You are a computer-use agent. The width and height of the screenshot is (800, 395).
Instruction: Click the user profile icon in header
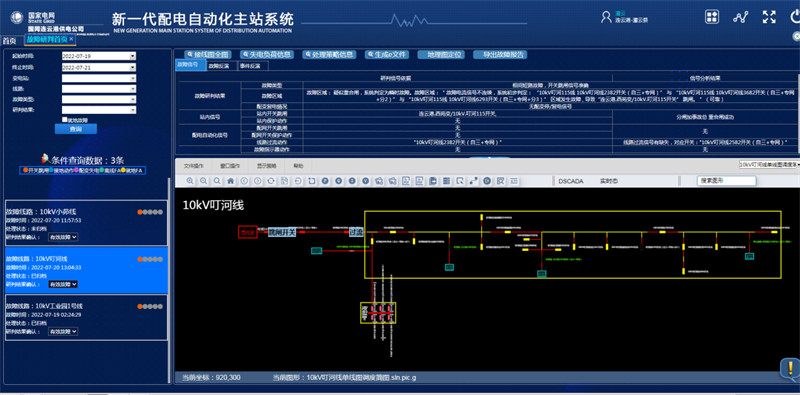coord(606,17)
